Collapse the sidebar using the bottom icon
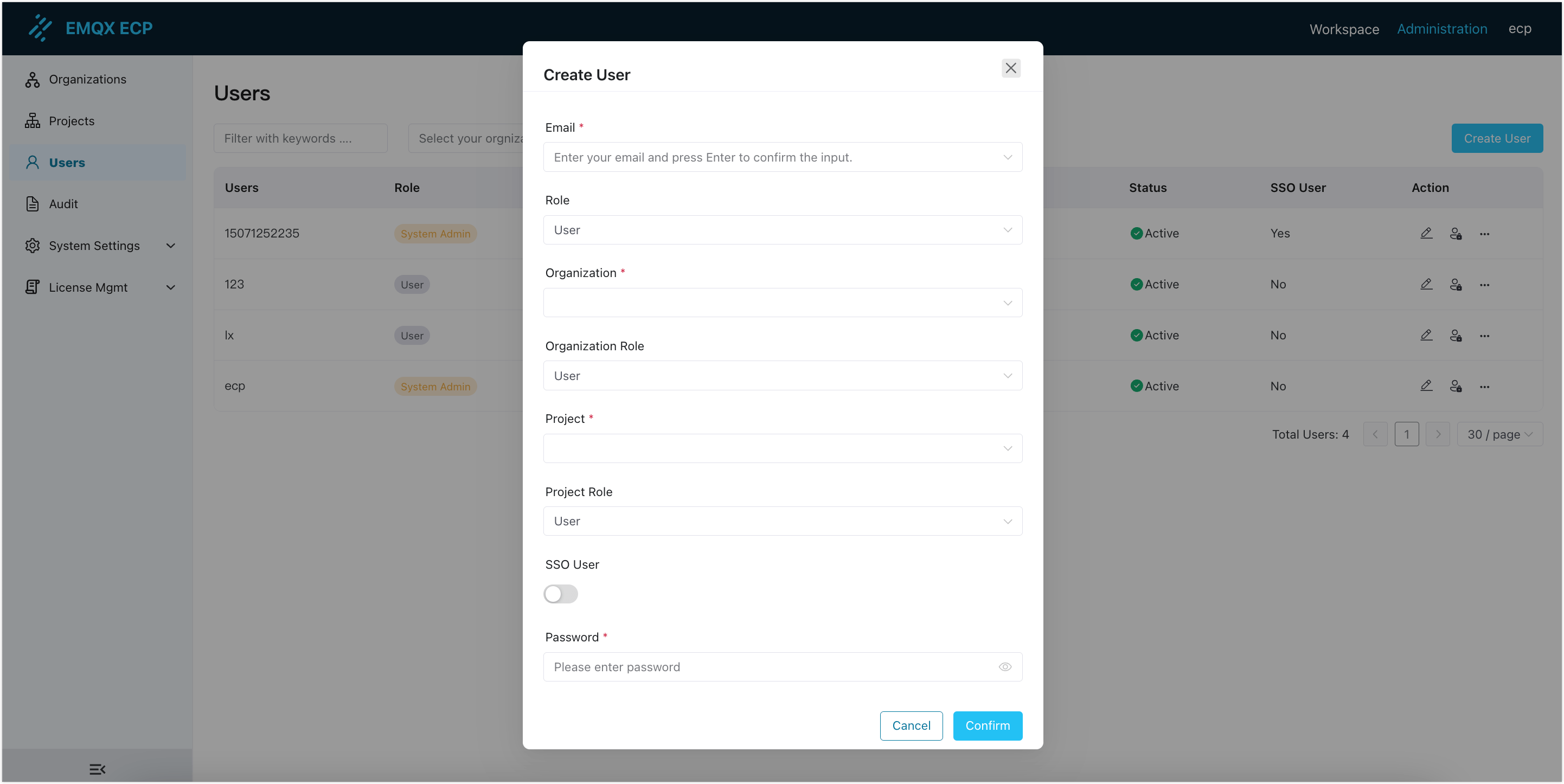 coord(97,769)
